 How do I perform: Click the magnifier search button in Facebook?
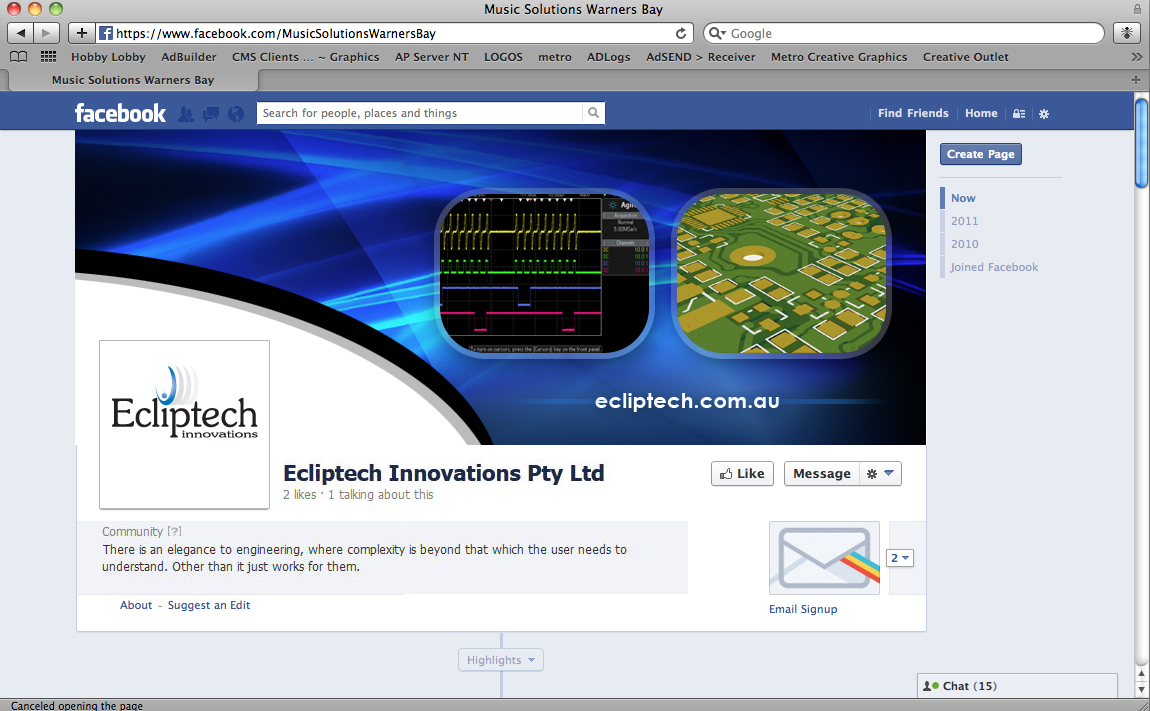pos(593,112)
